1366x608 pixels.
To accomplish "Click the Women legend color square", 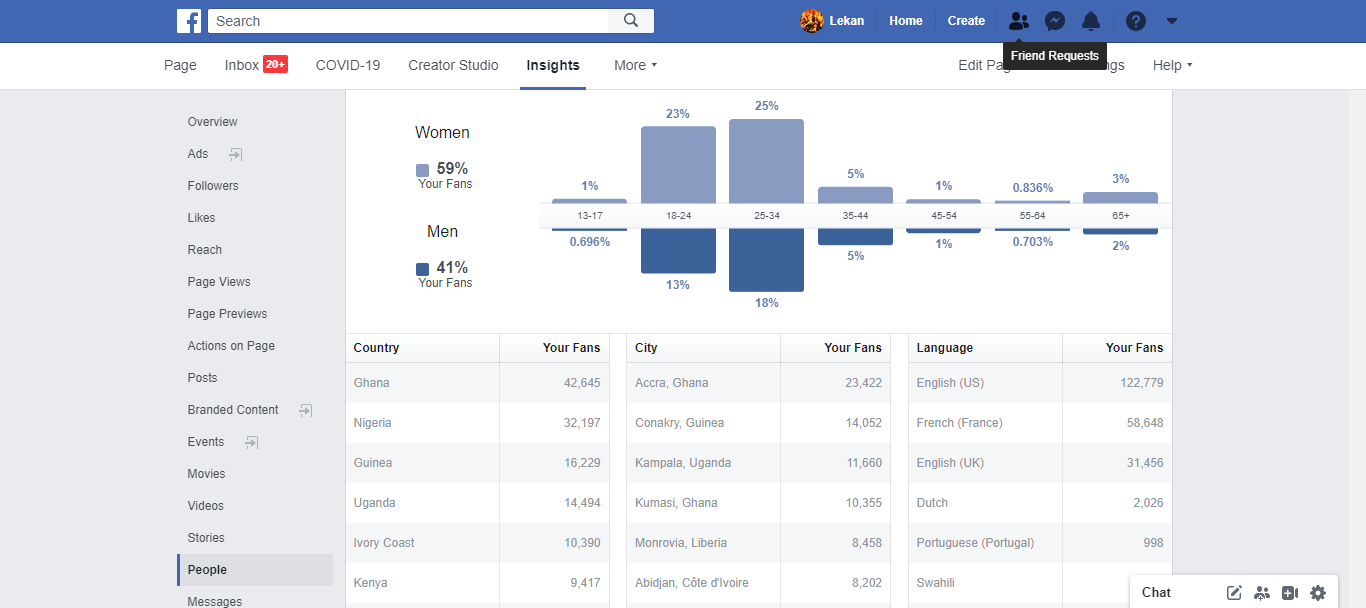I will pyautogui.click(x=423, y=170).
